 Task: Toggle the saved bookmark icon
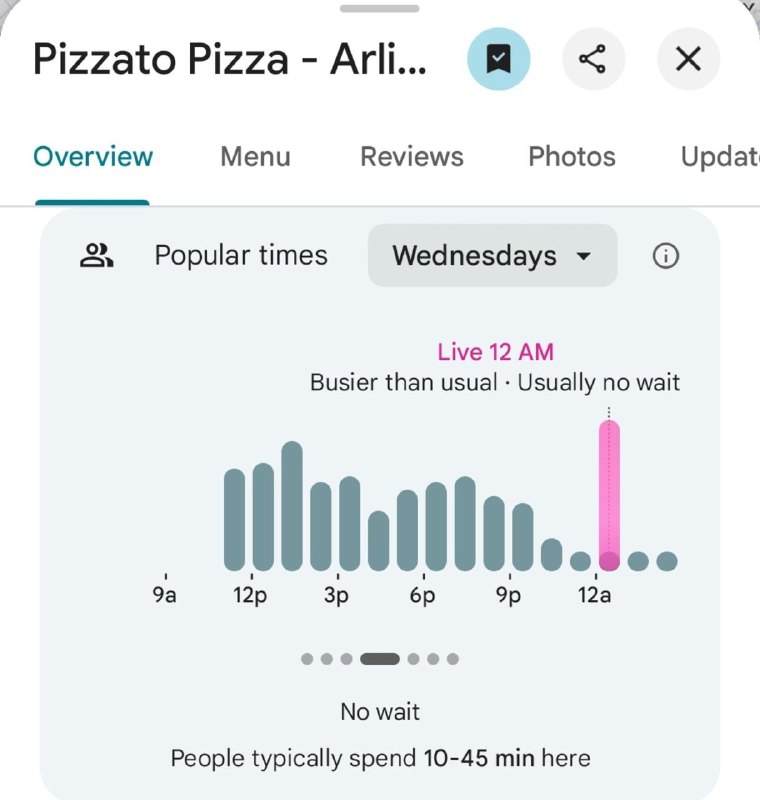pyautogui.click(x=498, y=59)
